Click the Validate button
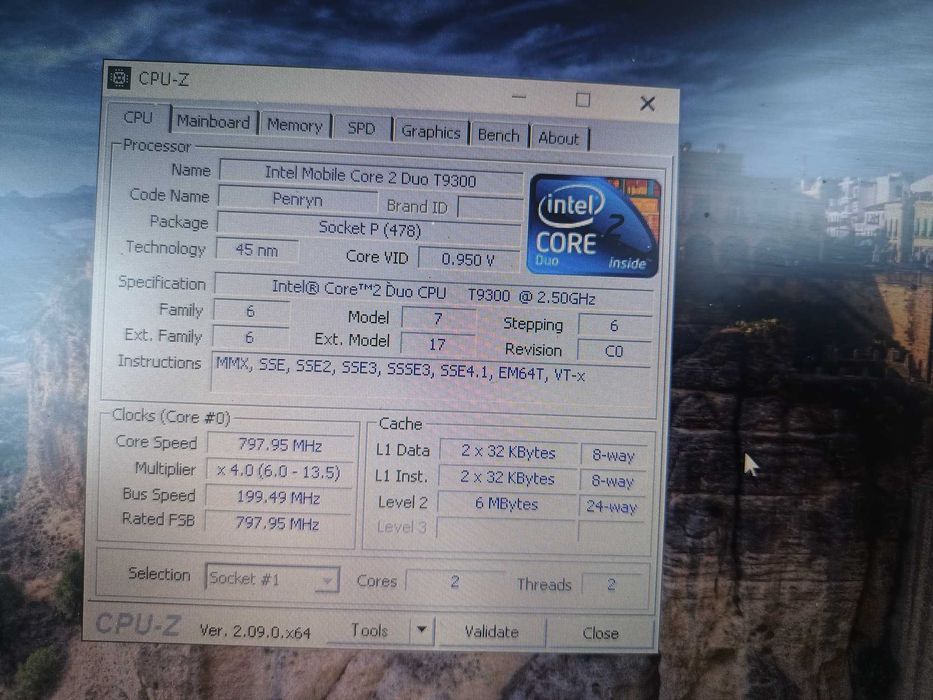This screenshot has width=933, height=700. click(491, 632)
